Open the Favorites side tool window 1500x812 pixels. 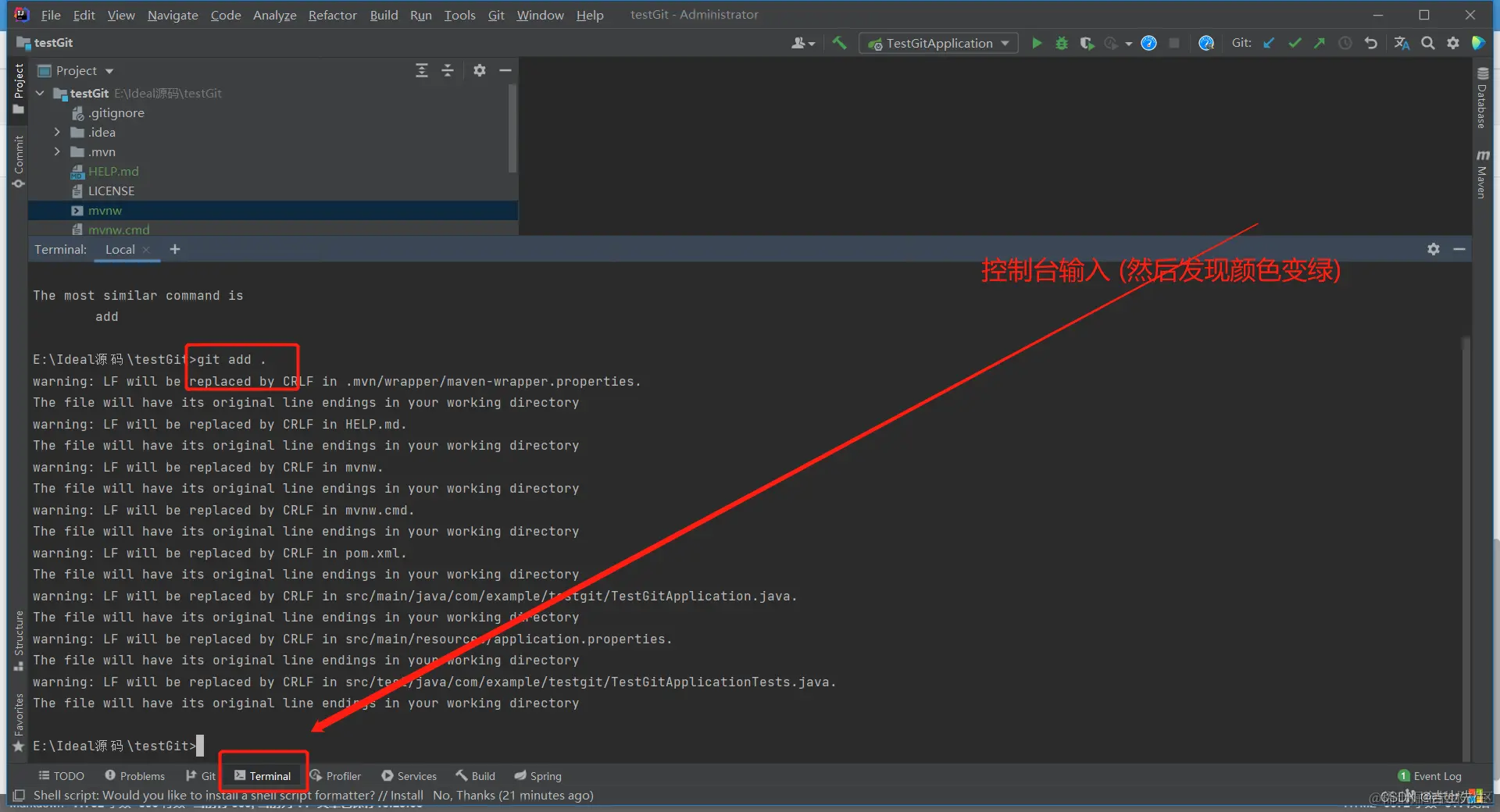pyautogui.click(x=19, y=722)
